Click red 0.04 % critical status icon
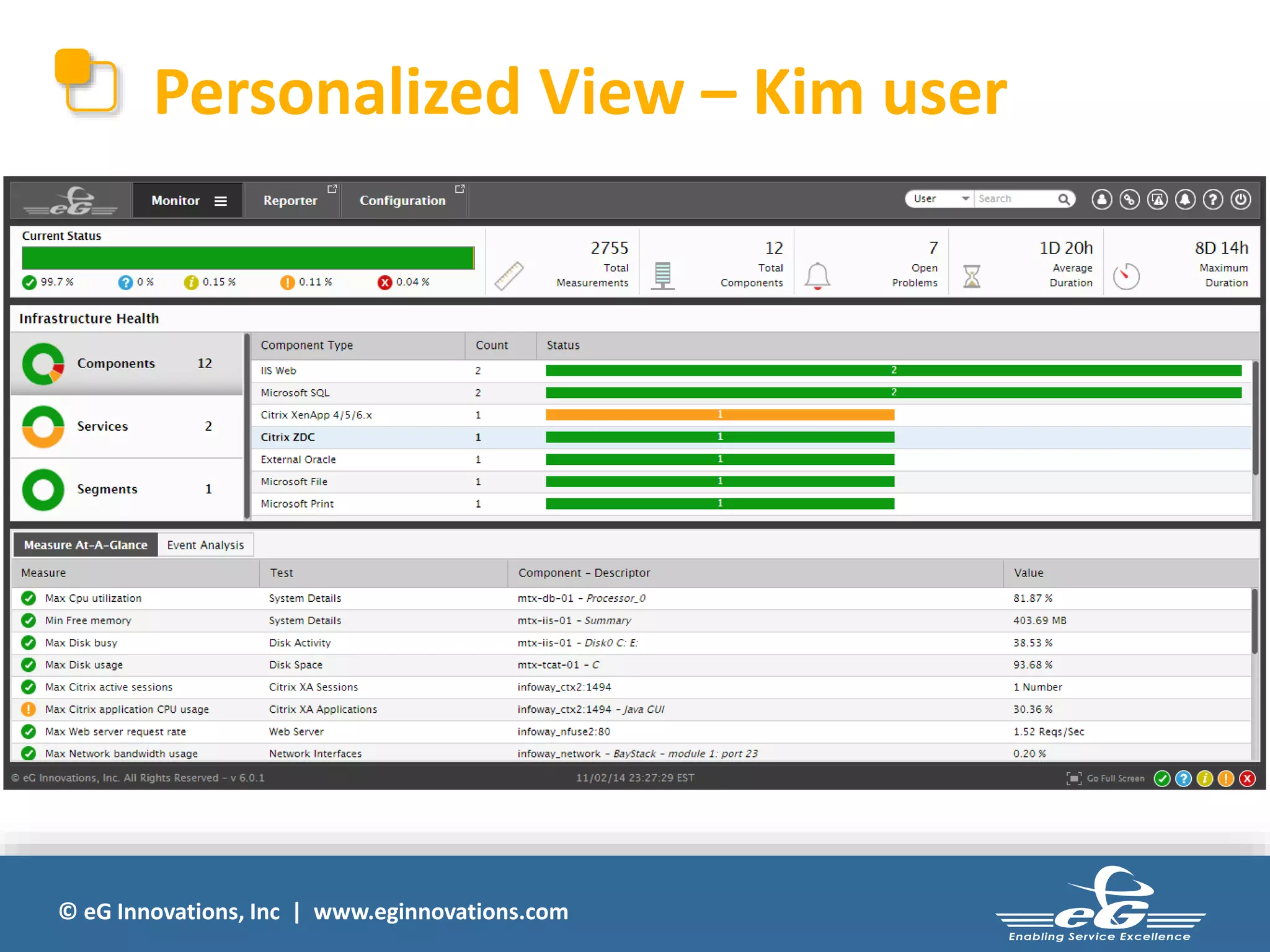Image resolution: width=1270 pixels, height=952 pixels. (384, 283)
